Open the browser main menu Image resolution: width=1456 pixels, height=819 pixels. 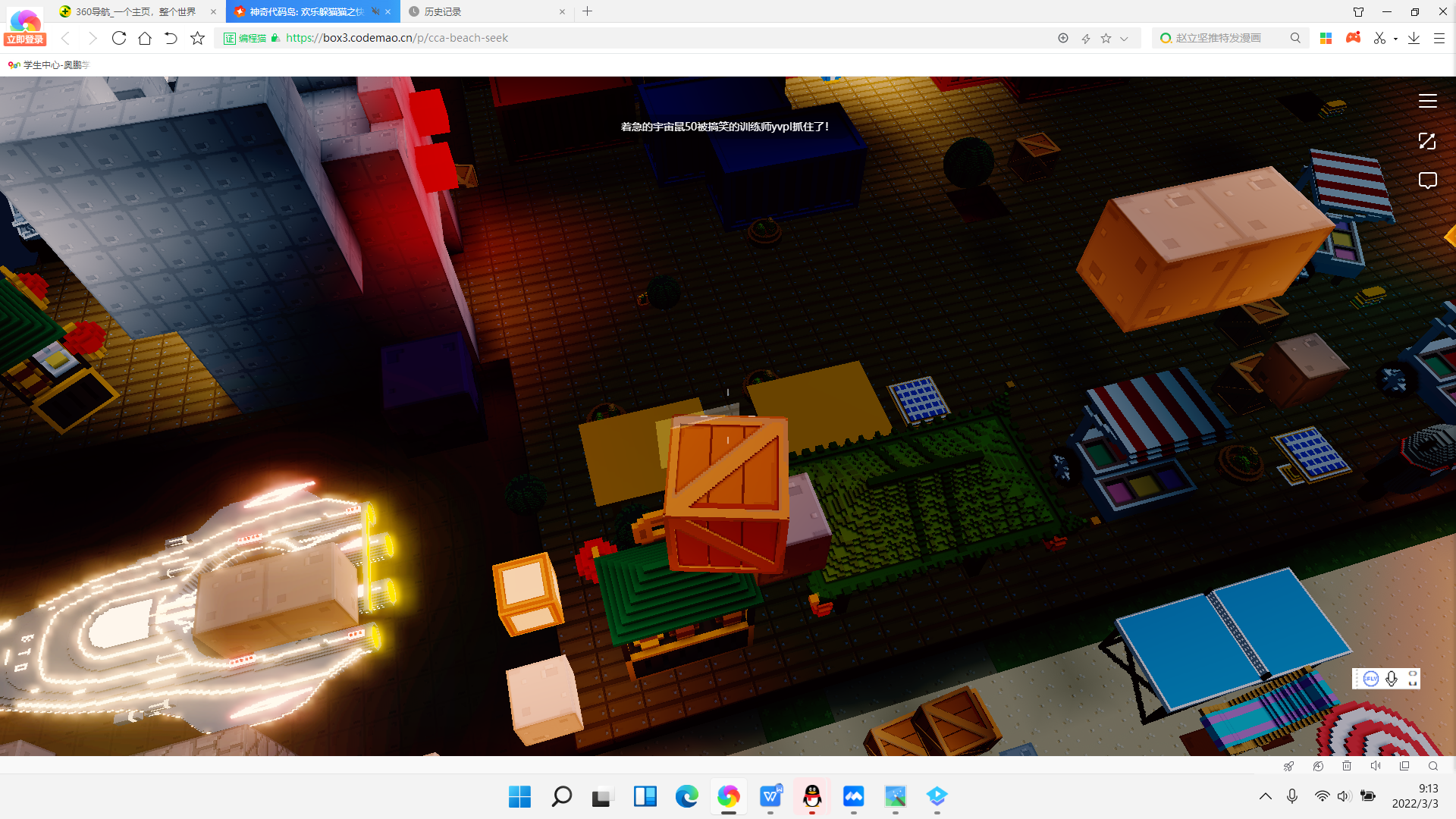pos(1439,38)
